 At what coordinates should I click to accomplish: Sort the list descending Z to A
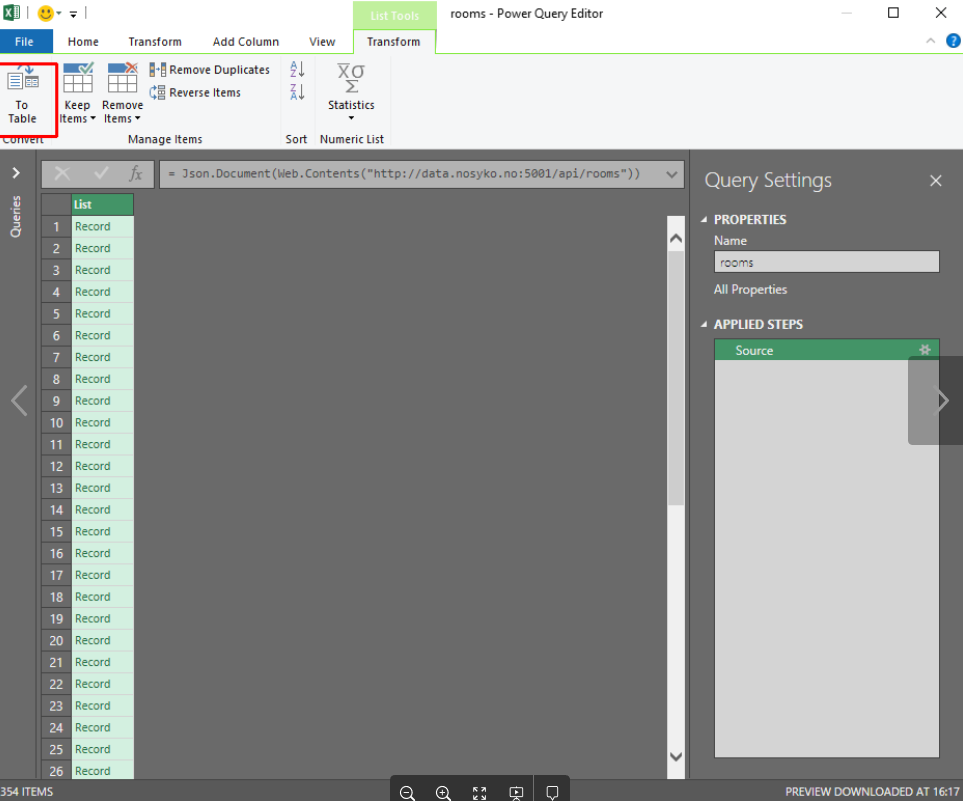pyautogui.click(x=297, y=92)
